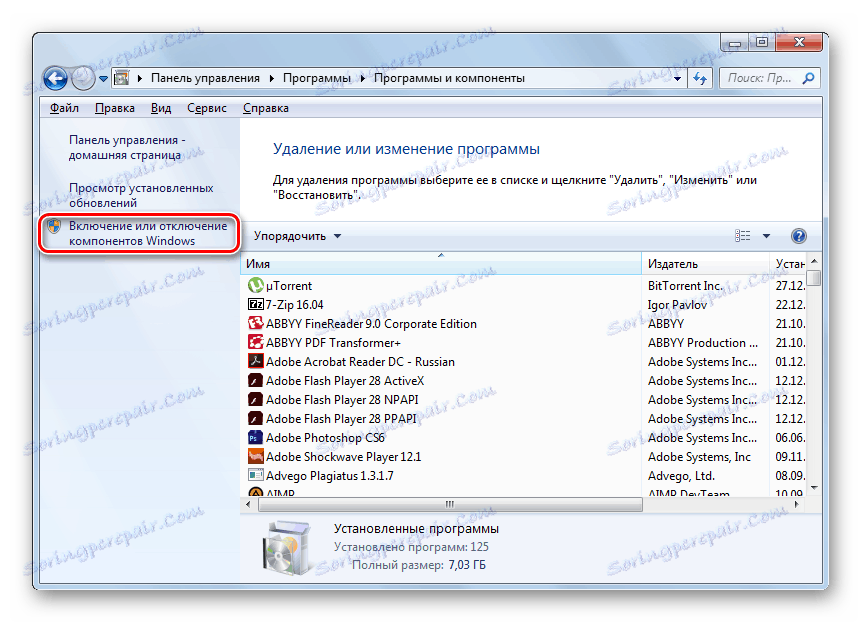Click Advego Plagiatus icon
Image resolution: width=862 pixels, height=623 pixels.
point(256,475)
